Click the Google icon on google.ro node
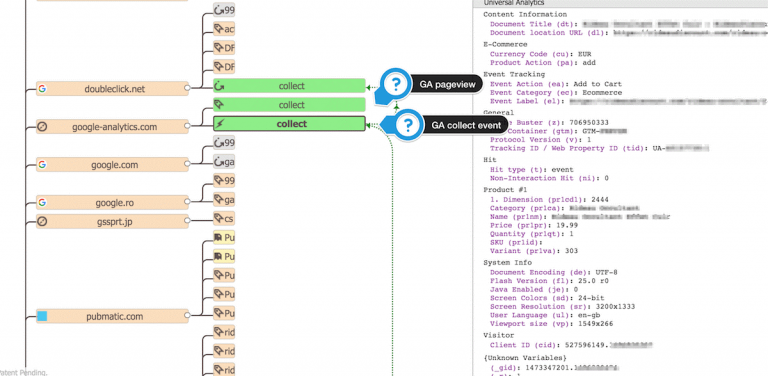 click(43, 202)
